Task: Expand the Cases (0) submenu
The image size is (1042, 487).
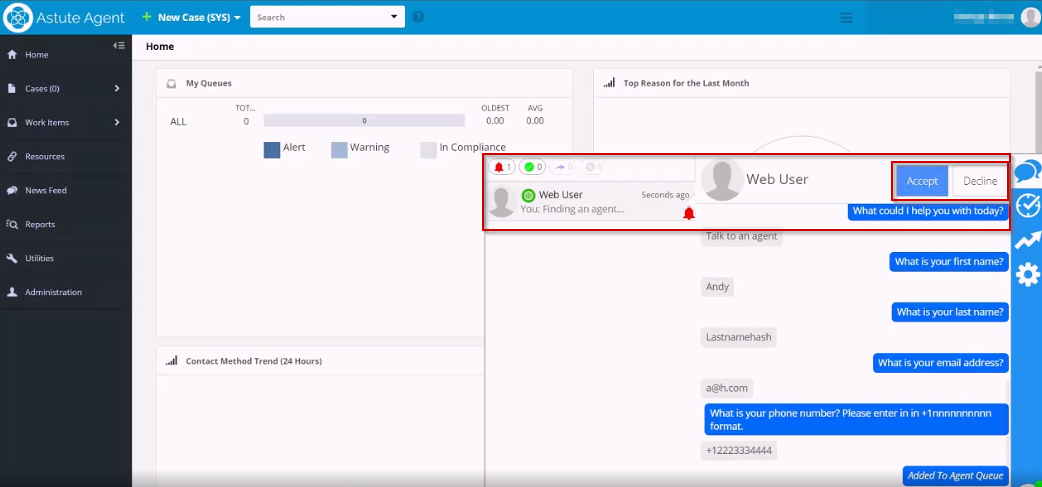Action: click(x=117, y=88)
